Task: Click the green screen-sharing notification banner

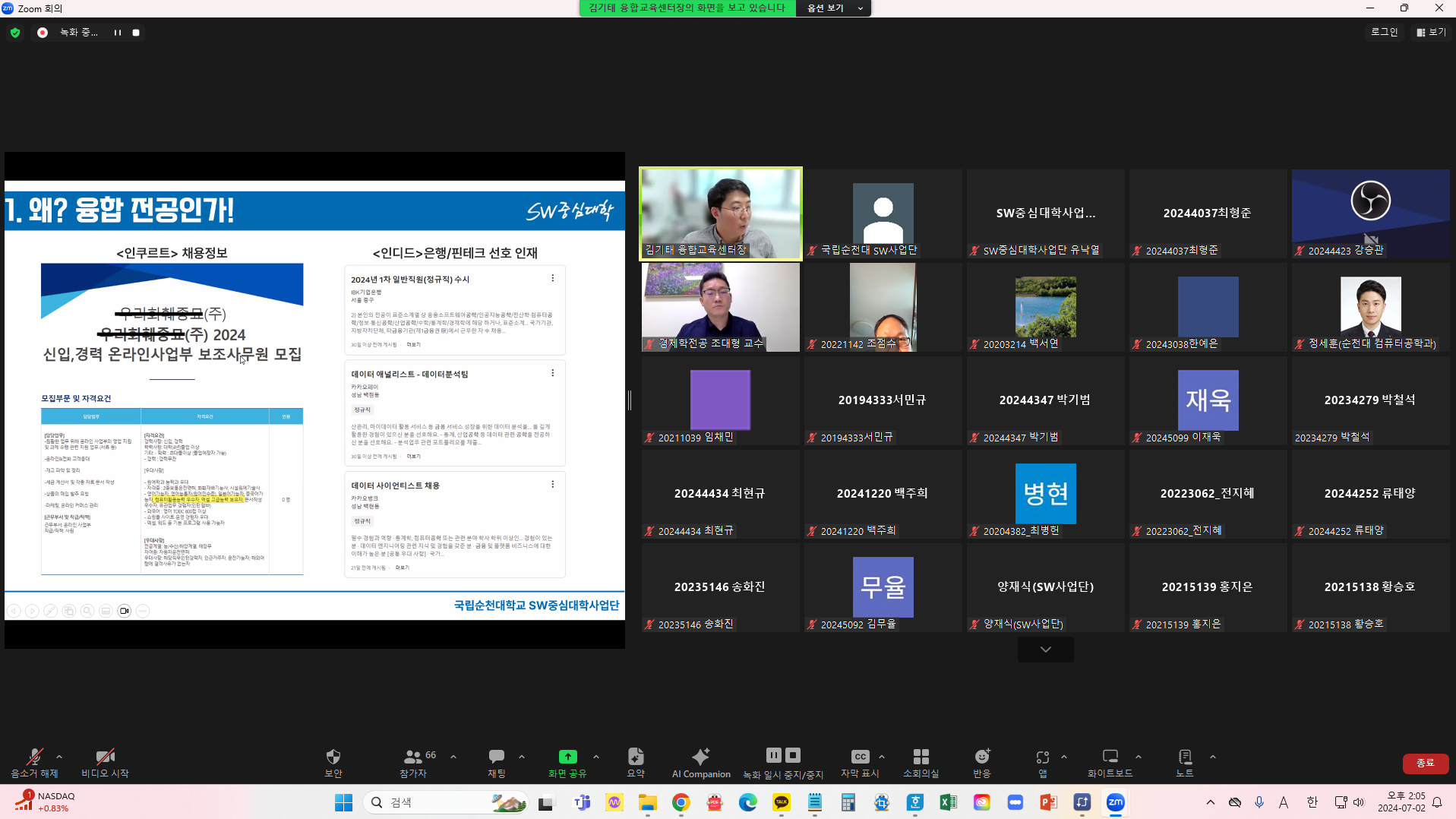Action: (x=687, y=8)
